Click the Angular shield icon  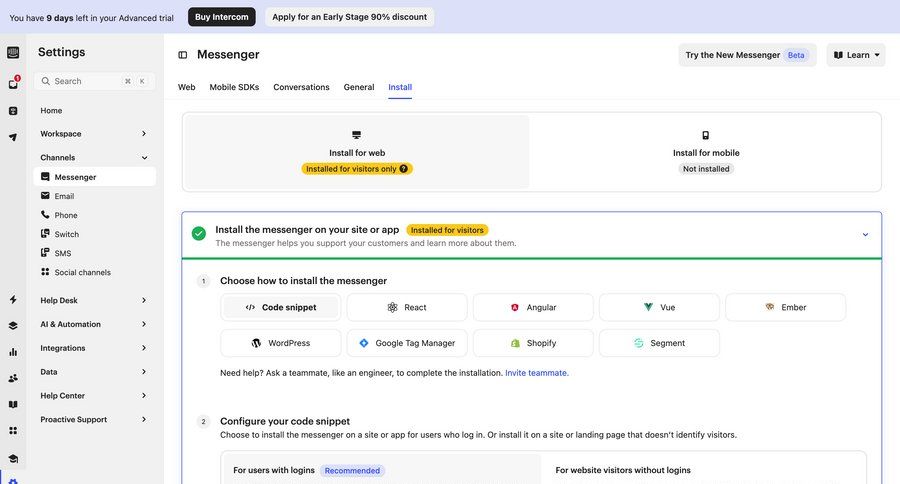pyautogui.click(x=514, y=307)
